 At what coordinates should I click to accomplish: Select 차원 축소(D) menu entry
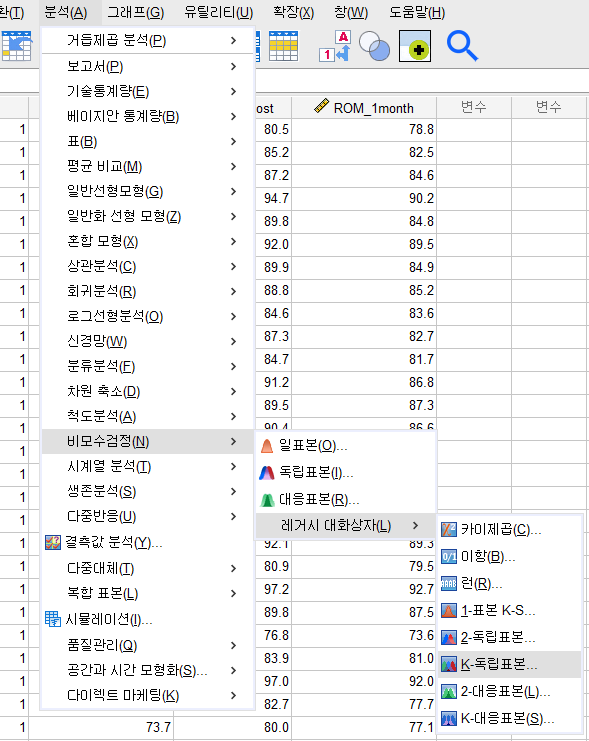click(x=148, y=391)
